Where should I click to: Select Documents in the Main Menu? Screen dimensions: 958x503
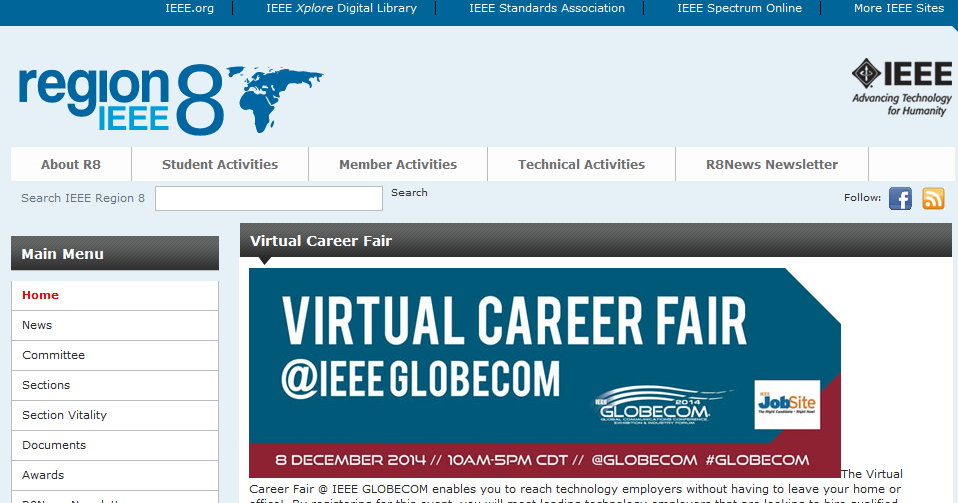point(115,445)
